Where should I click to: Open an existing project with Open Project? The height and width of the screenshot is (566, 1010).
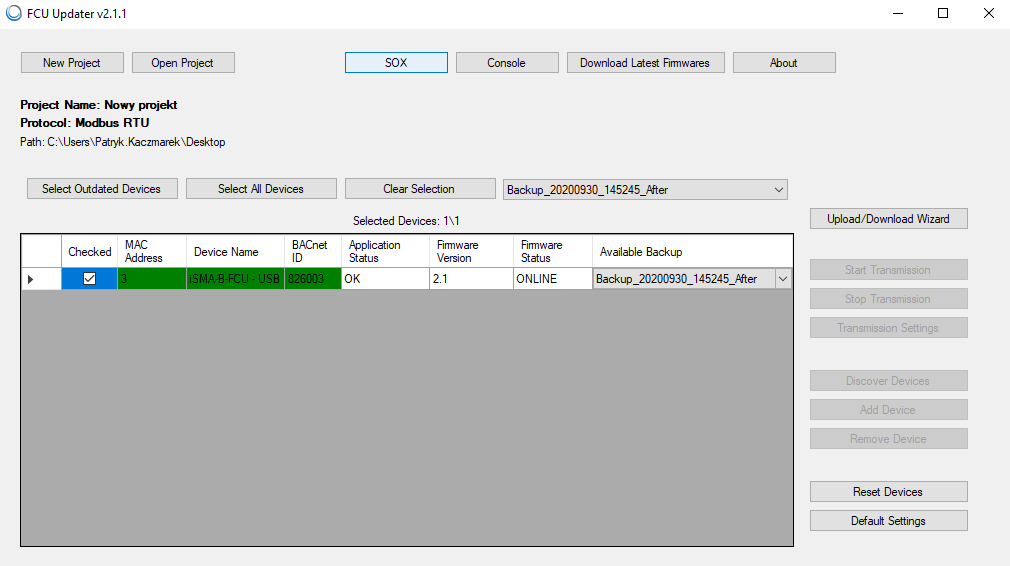[183, 63]
